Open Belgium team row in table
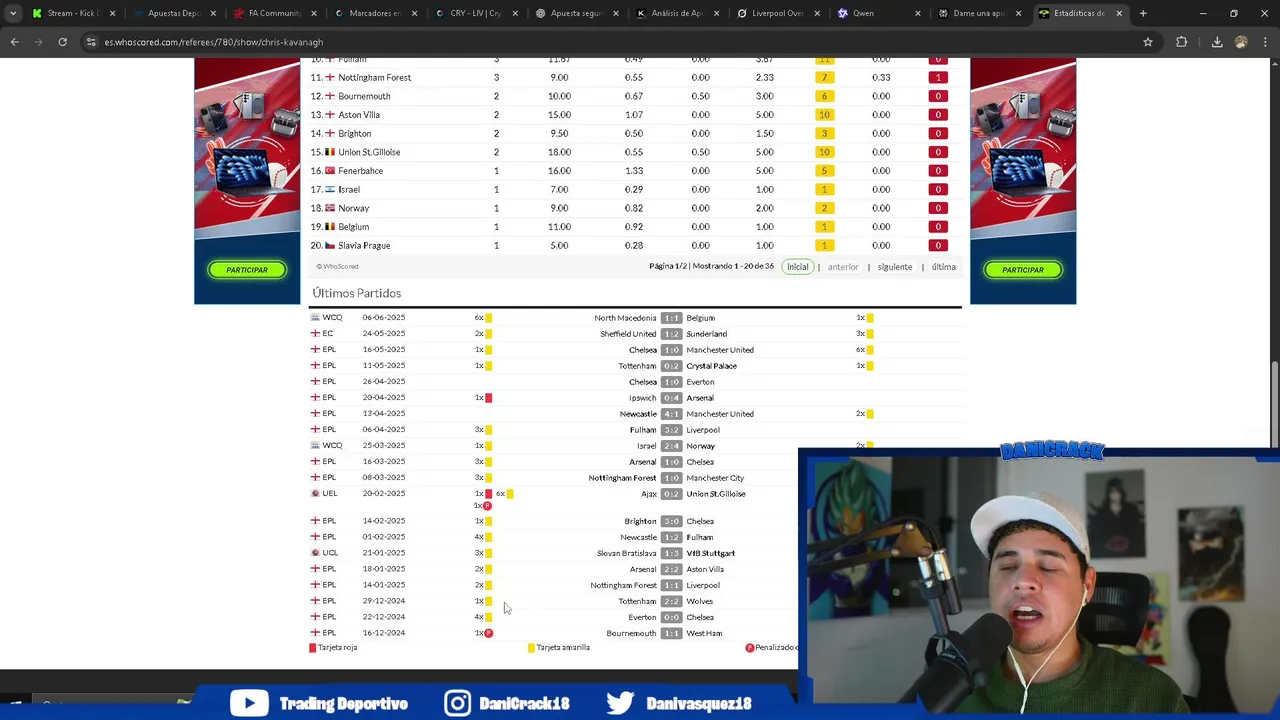This screenshot has height=720, width=1280. pyautogui.click(x=354, y=227)
